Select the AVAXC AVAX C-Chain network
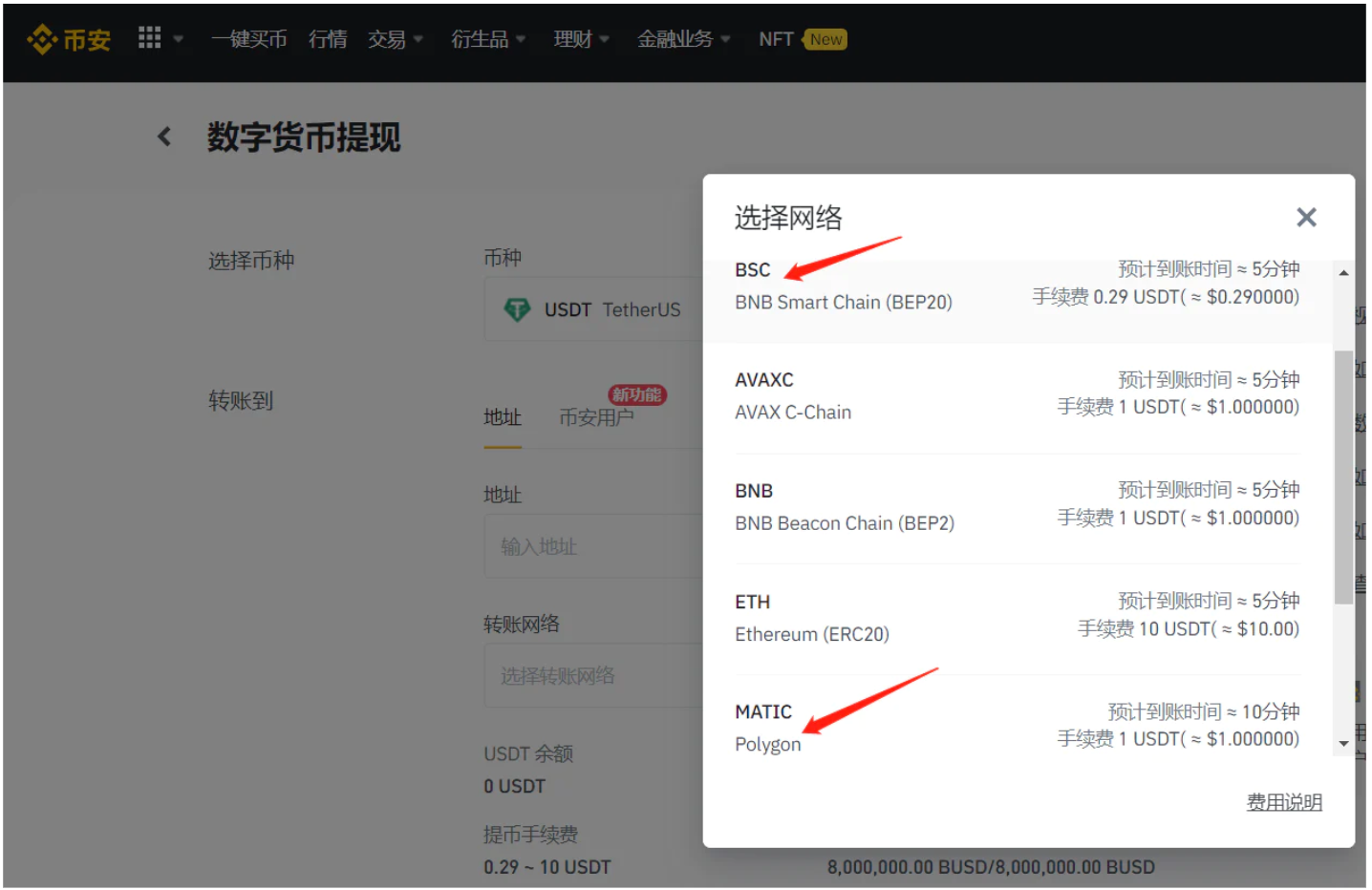Screen dimensions: 1372x890 point(1018,396)
